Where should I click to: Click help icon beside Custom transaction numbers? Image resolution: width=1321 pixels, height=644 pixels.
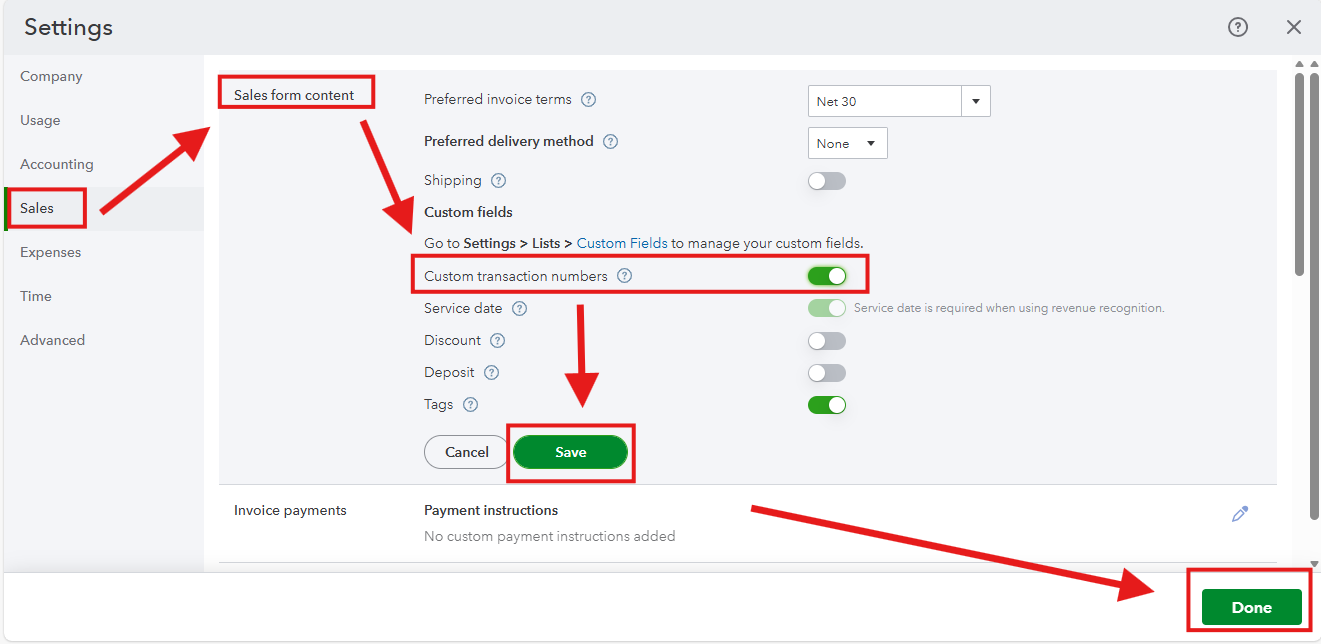pyautogui.click(x=625, y=276)
